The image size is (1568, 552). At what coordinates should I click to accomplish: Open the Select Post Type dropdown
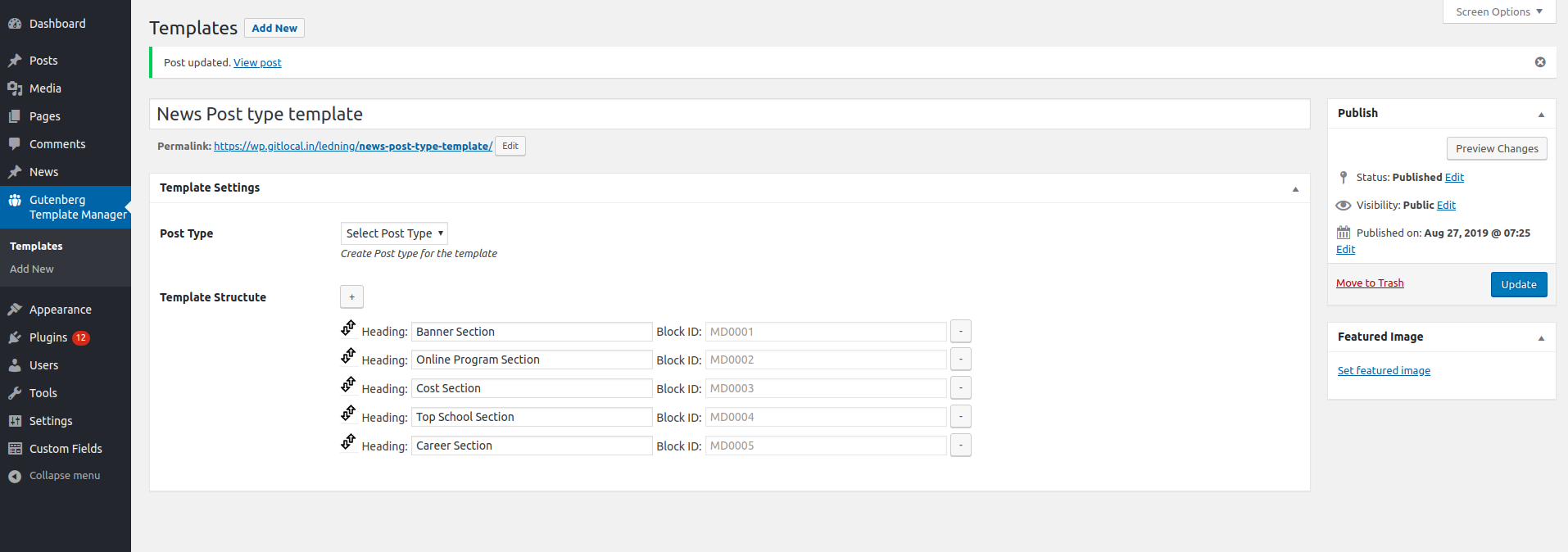point(394,233)
